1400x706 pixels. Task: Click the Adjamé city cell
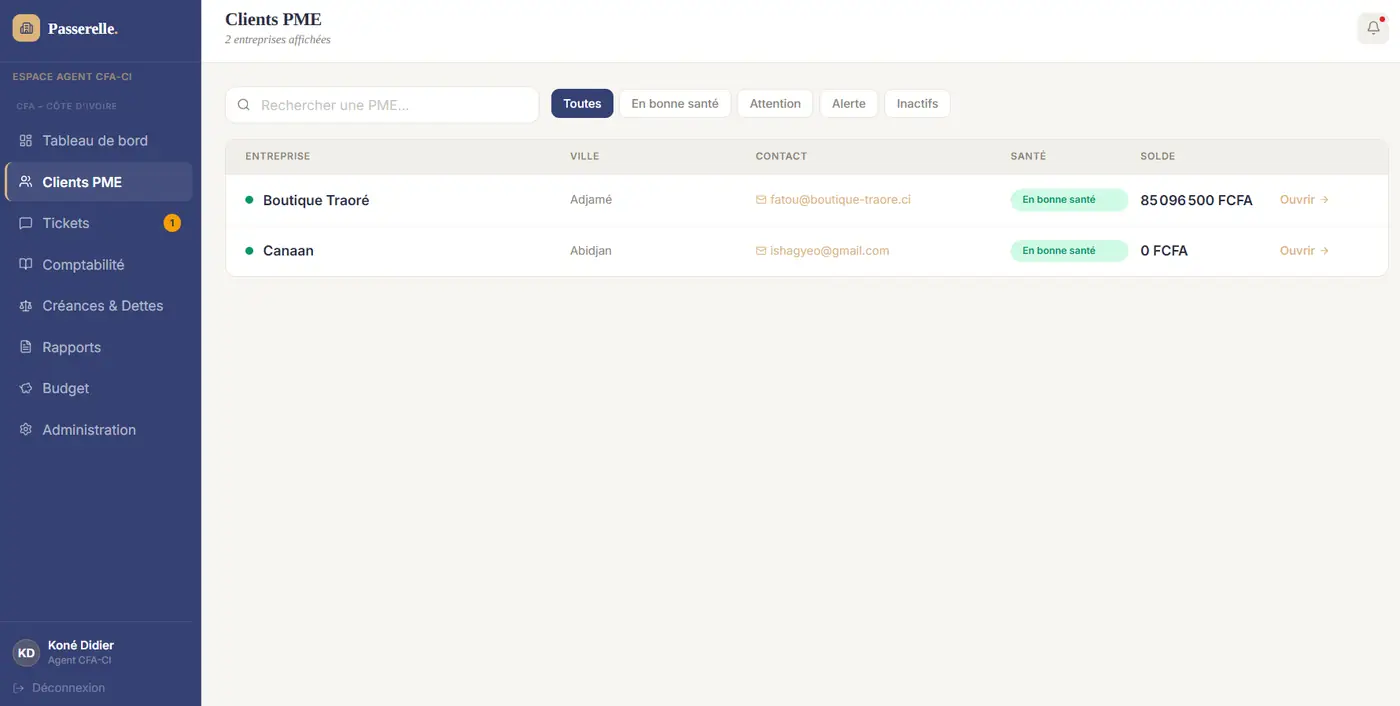pos(591,200)
